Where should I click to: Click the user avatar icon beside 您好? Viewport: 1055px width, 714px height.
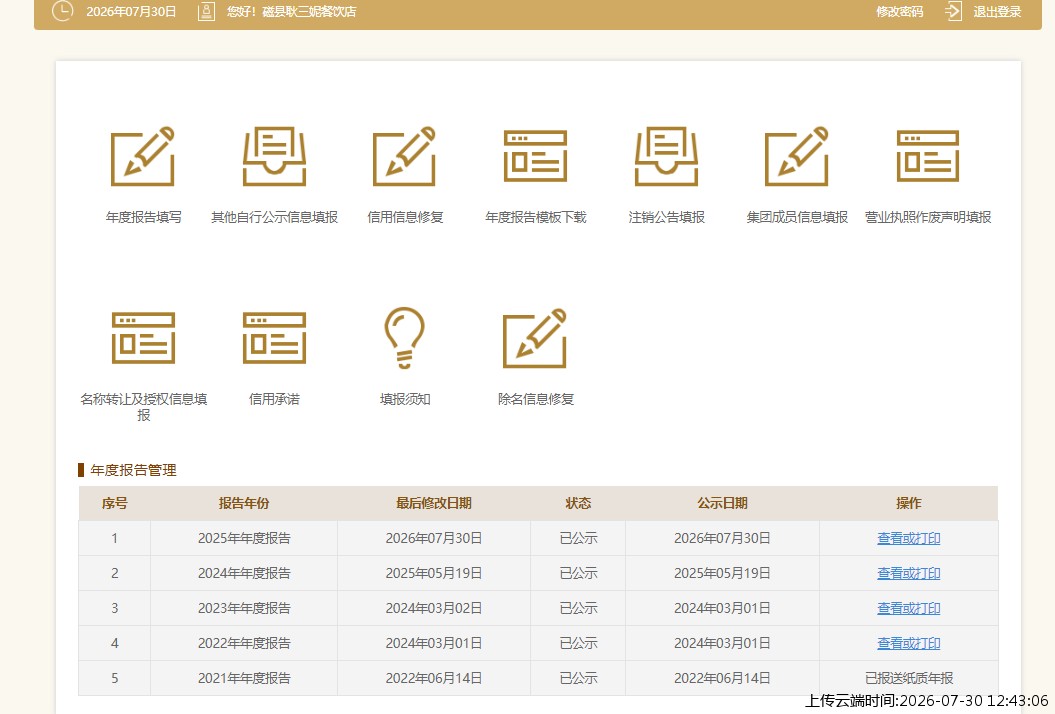pyautogui.click(x=207, y=11)
